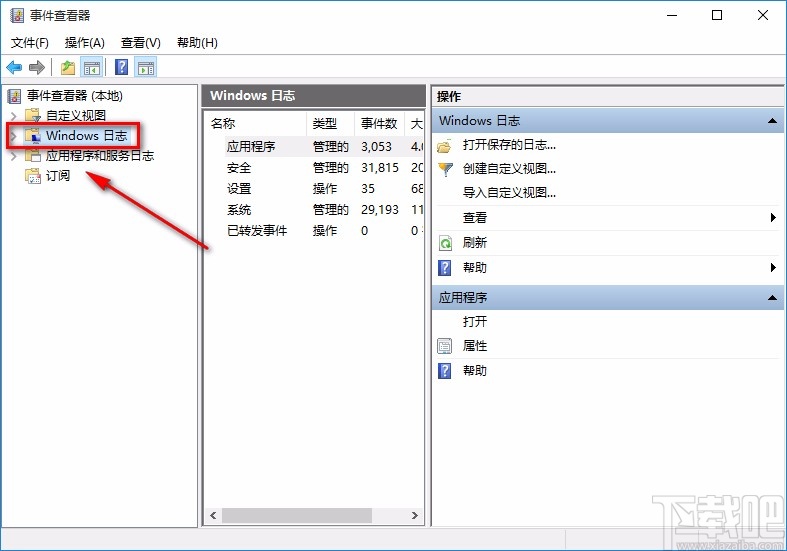The height and width of the screenshot is (551, 787).
Task: Select the 安全 log row
Action: (315, 168)
